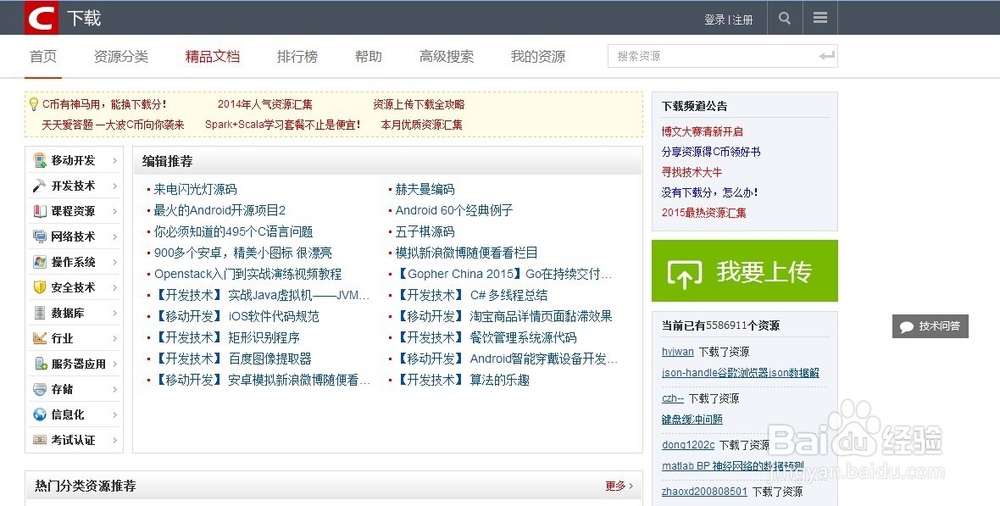Click the red CSDN logo icon
The height and width of the screenshot is (506, 1000).
pyautogui.click(x=41, y=17)
